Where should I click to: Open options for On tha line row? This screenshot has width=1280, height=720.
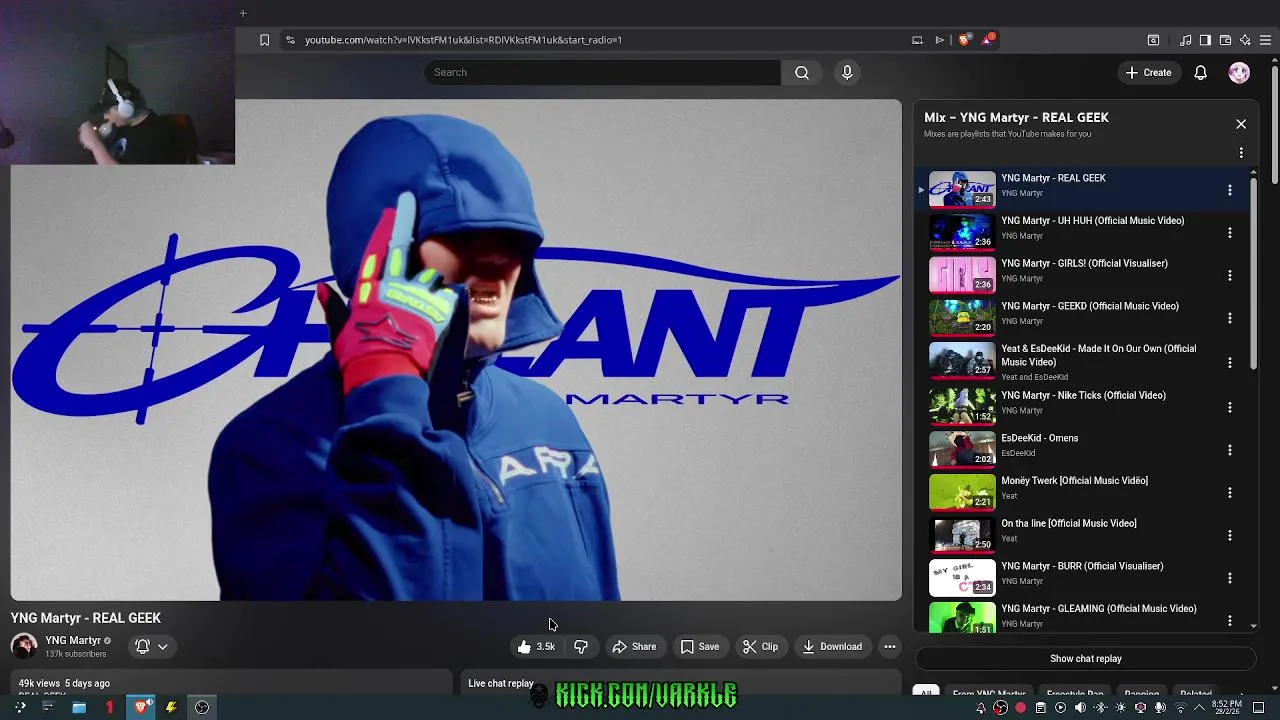click(x=1229, y=535)
